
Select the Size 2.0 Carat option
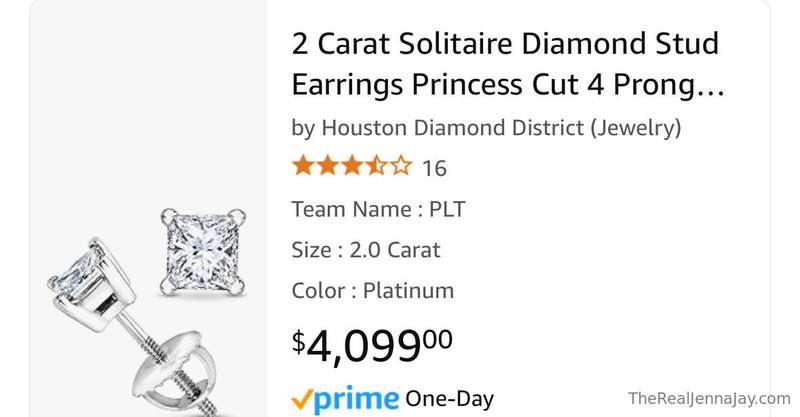(x=365, y=250)
